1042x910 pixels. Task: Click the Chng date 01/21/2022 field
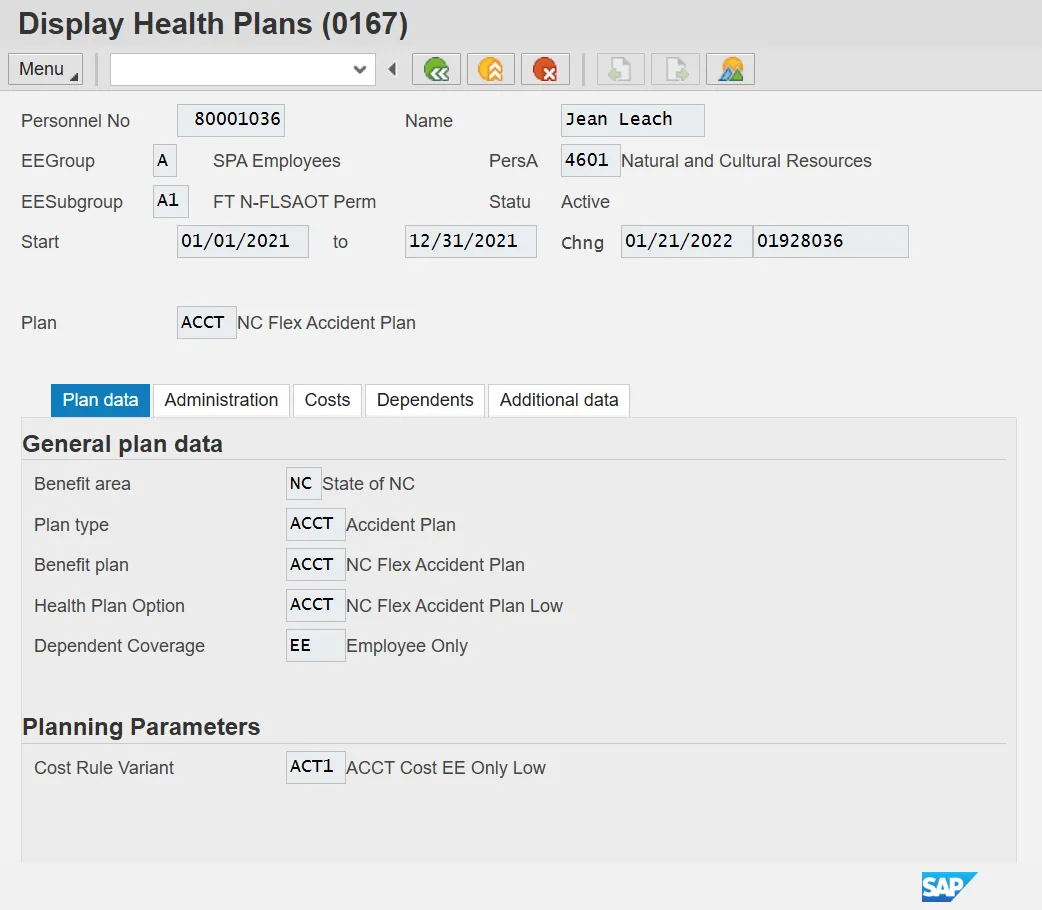(x=686, y=241)
